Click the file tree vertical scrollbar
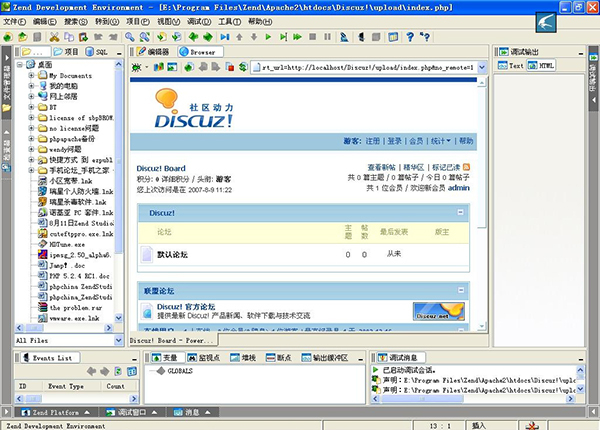Screen dimensions: 600x430 click(x=120, y=200)
